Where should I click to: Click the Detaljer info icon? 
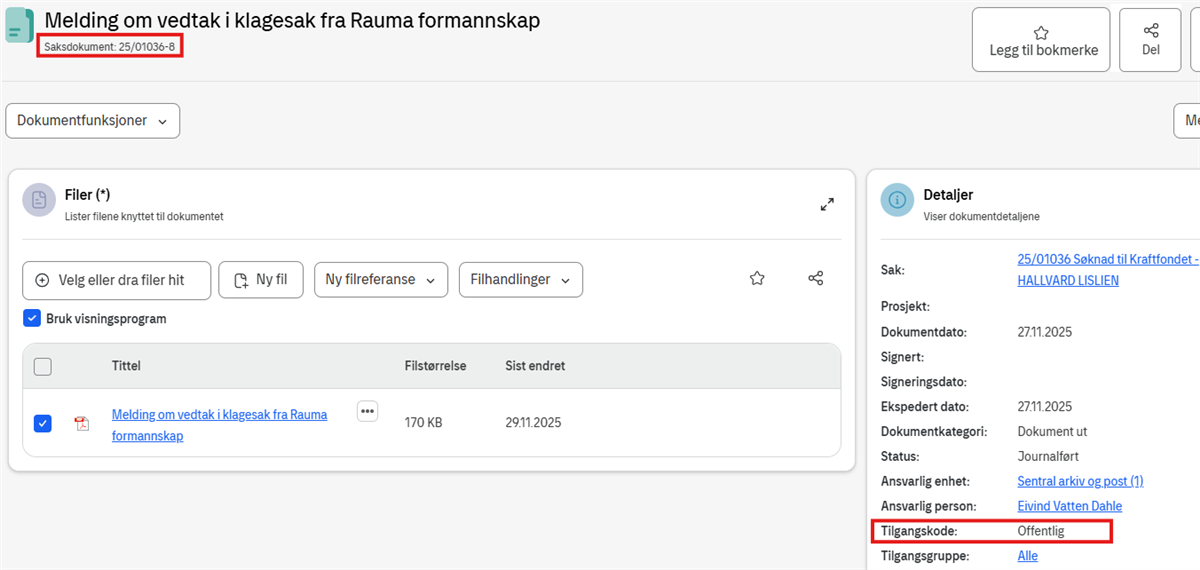[x=897, y=201]
